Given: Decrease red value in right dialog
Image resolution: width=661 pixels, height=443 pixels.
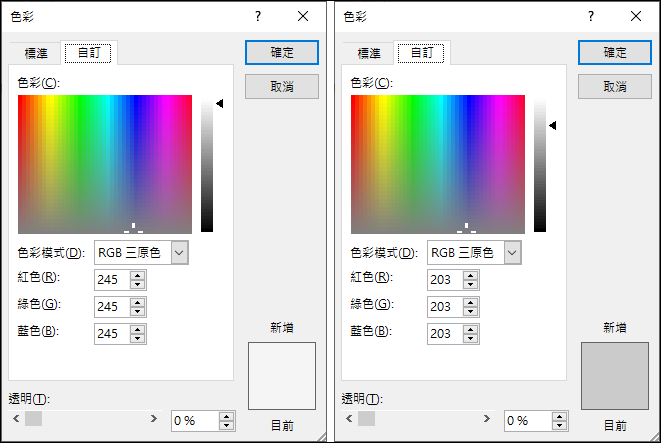Looking at the screenshot, I should tap(470, 285).
